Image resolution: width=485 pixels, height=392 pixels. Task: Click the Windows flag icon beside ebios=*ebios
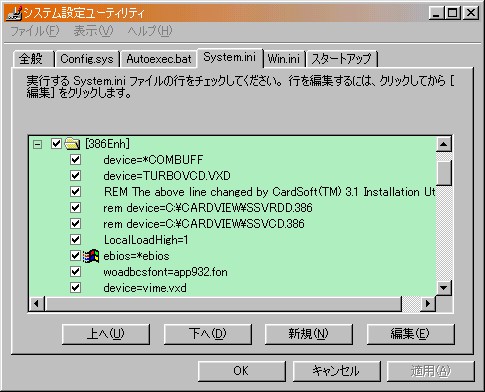point(91,256)
